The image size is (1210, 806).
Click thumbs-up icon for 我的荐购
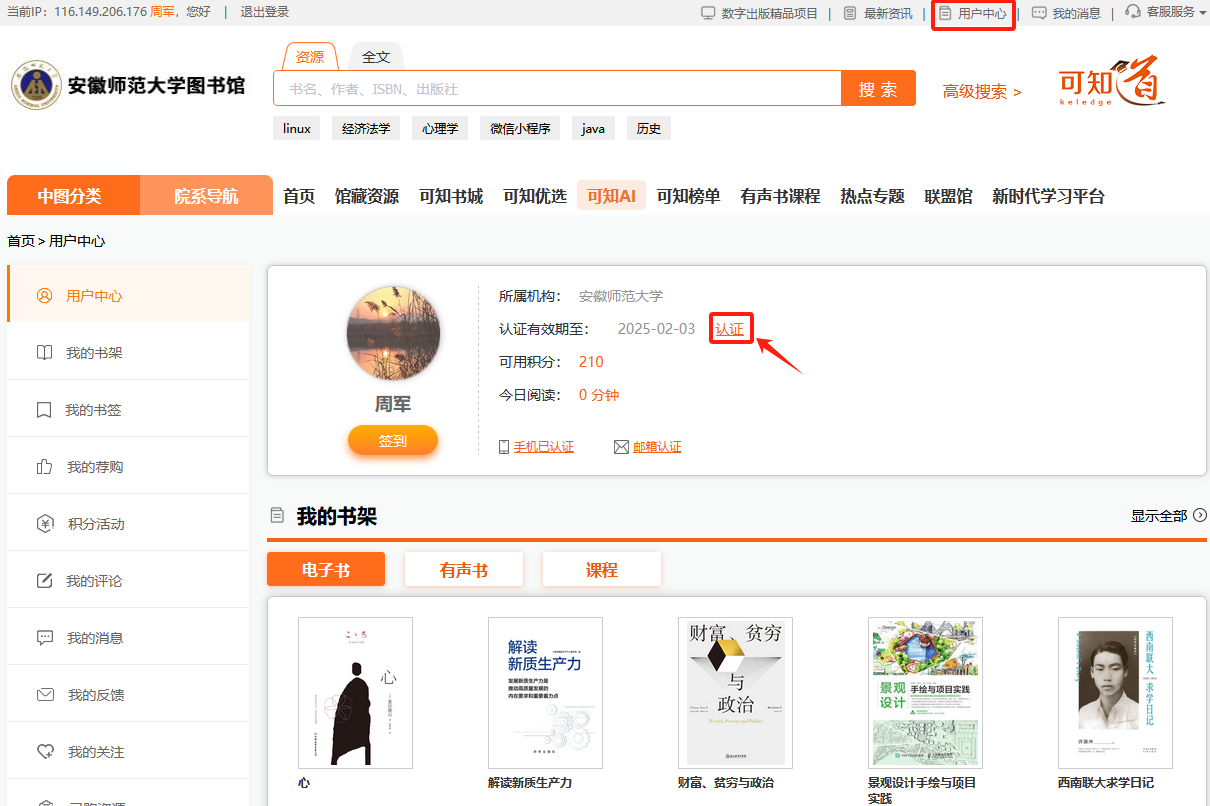(x=44, y=467)
